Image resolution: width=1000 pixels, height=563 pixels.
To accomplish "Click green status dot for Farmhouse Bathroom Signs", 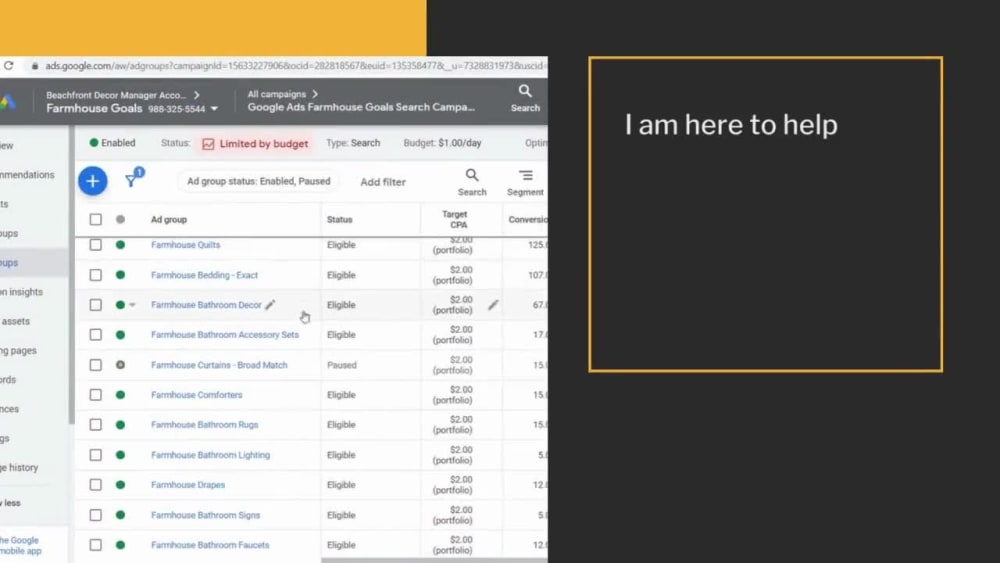I will [120, 515].
